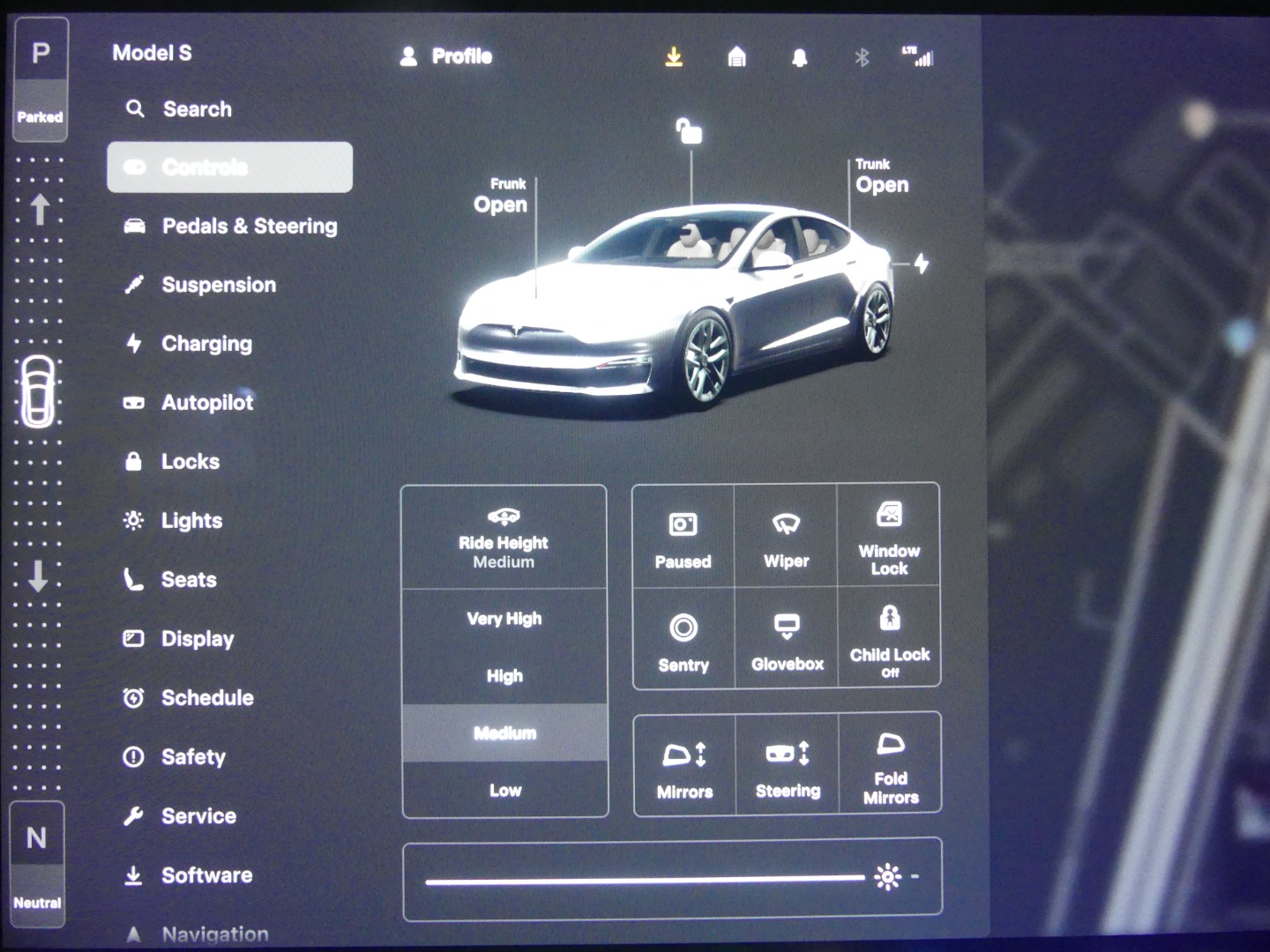
Task: Select Very High ride height
Action: pos(504,619)
